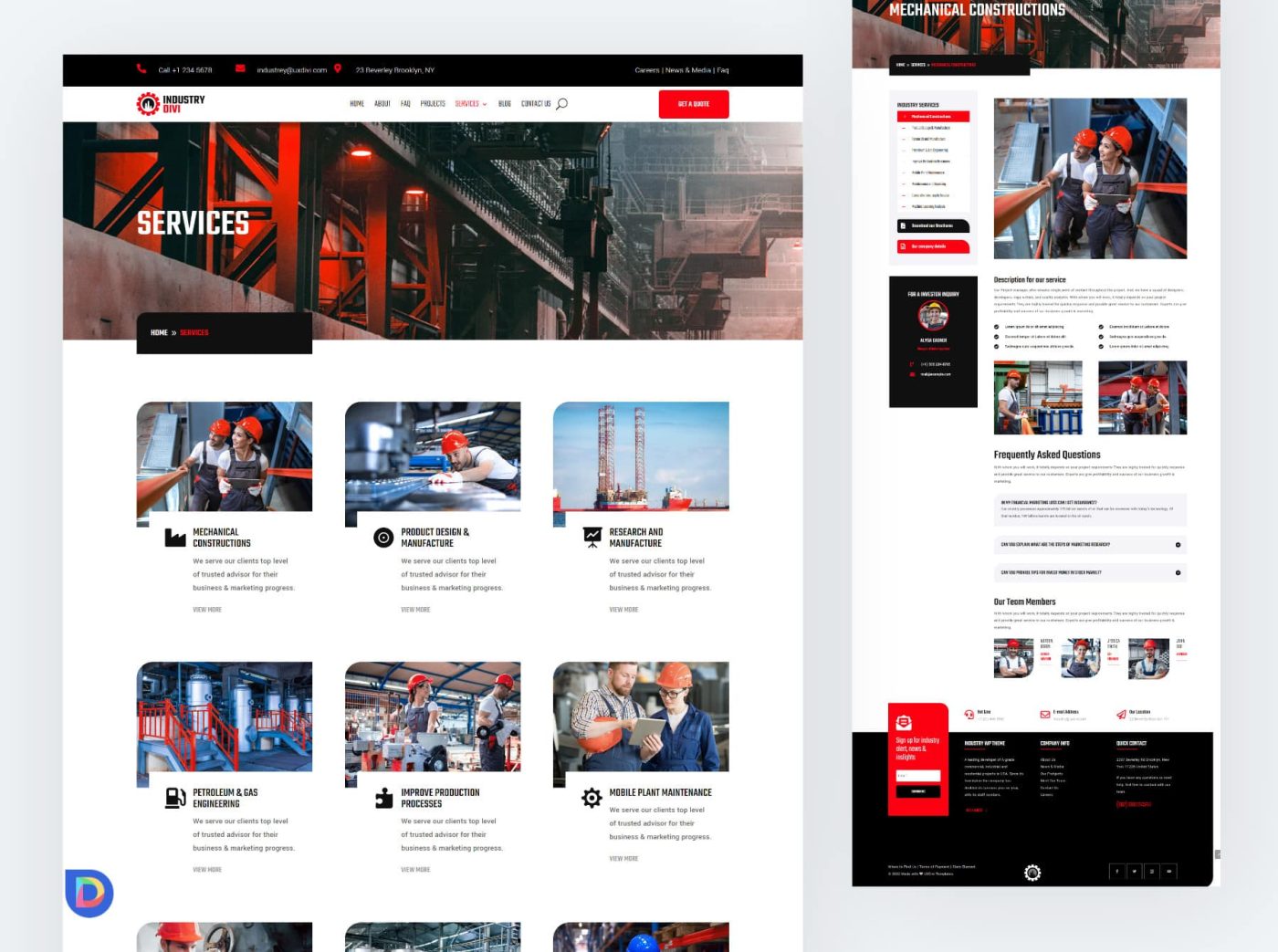Image resolution: width=1278 pixels, height=952 pixels.
Task: Click the Get A Quote button
Action: pyautogui.click(x=694, y=104)
